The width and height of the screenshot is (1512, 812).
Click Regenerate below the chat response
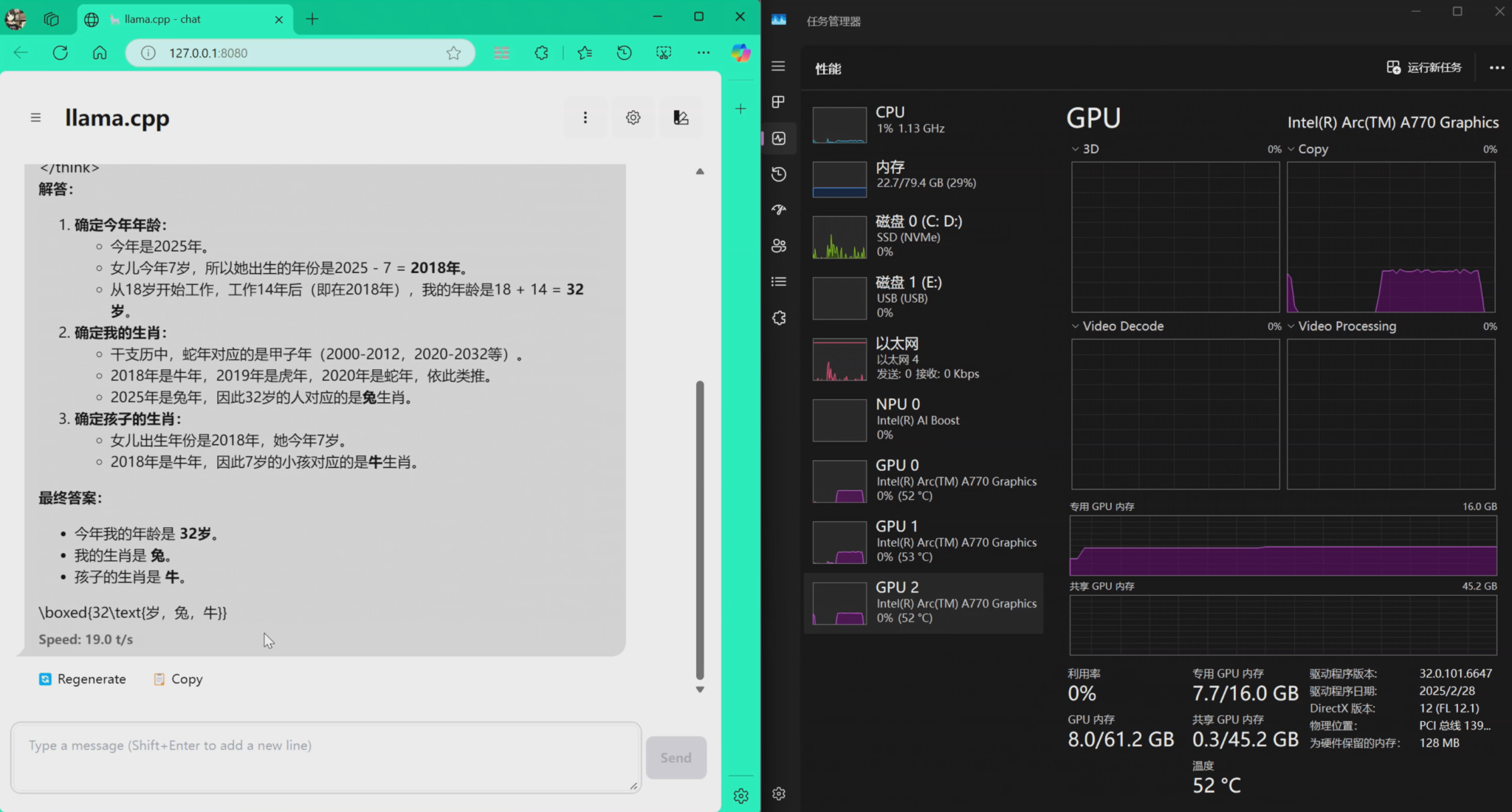coord(82,678)
